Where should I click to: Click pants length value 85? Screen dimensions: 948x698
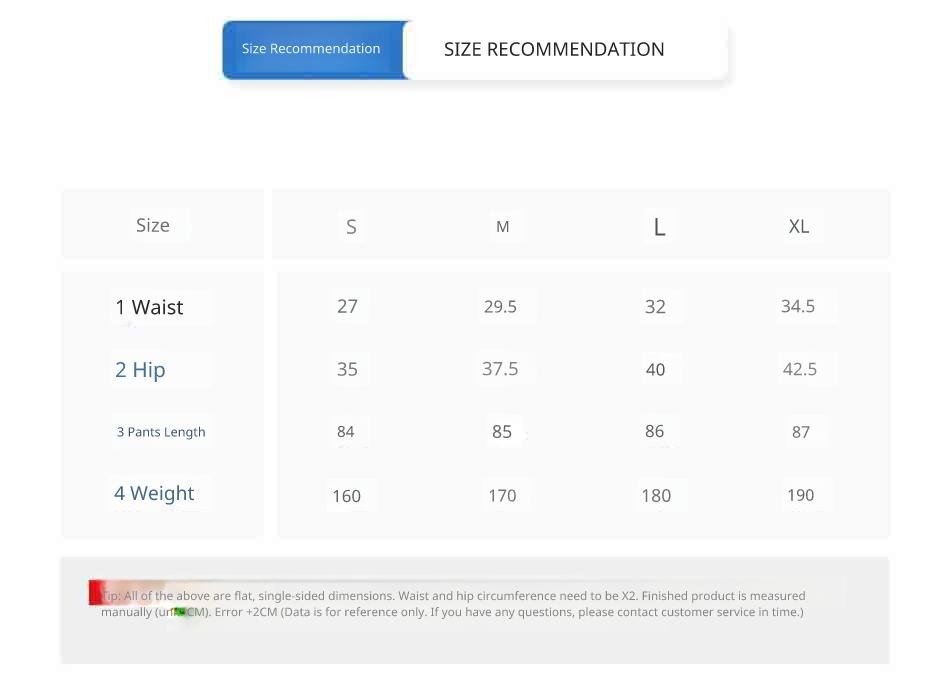click(502, 432)
